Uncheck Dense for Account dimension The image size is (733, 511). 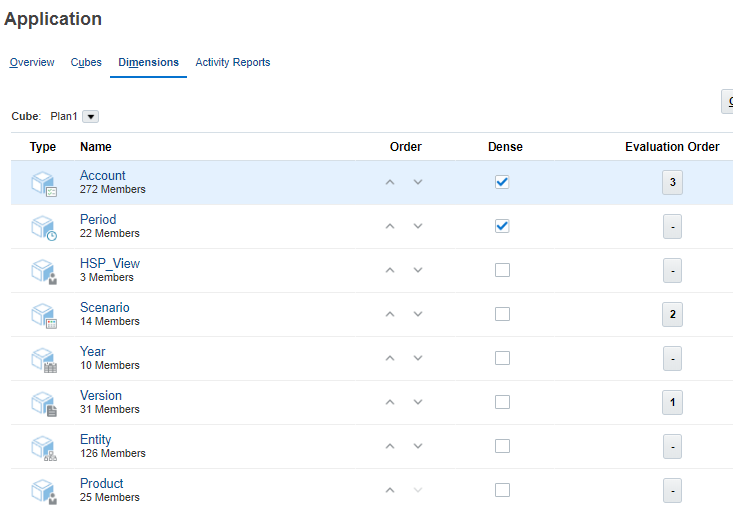[x=502, y=182]
